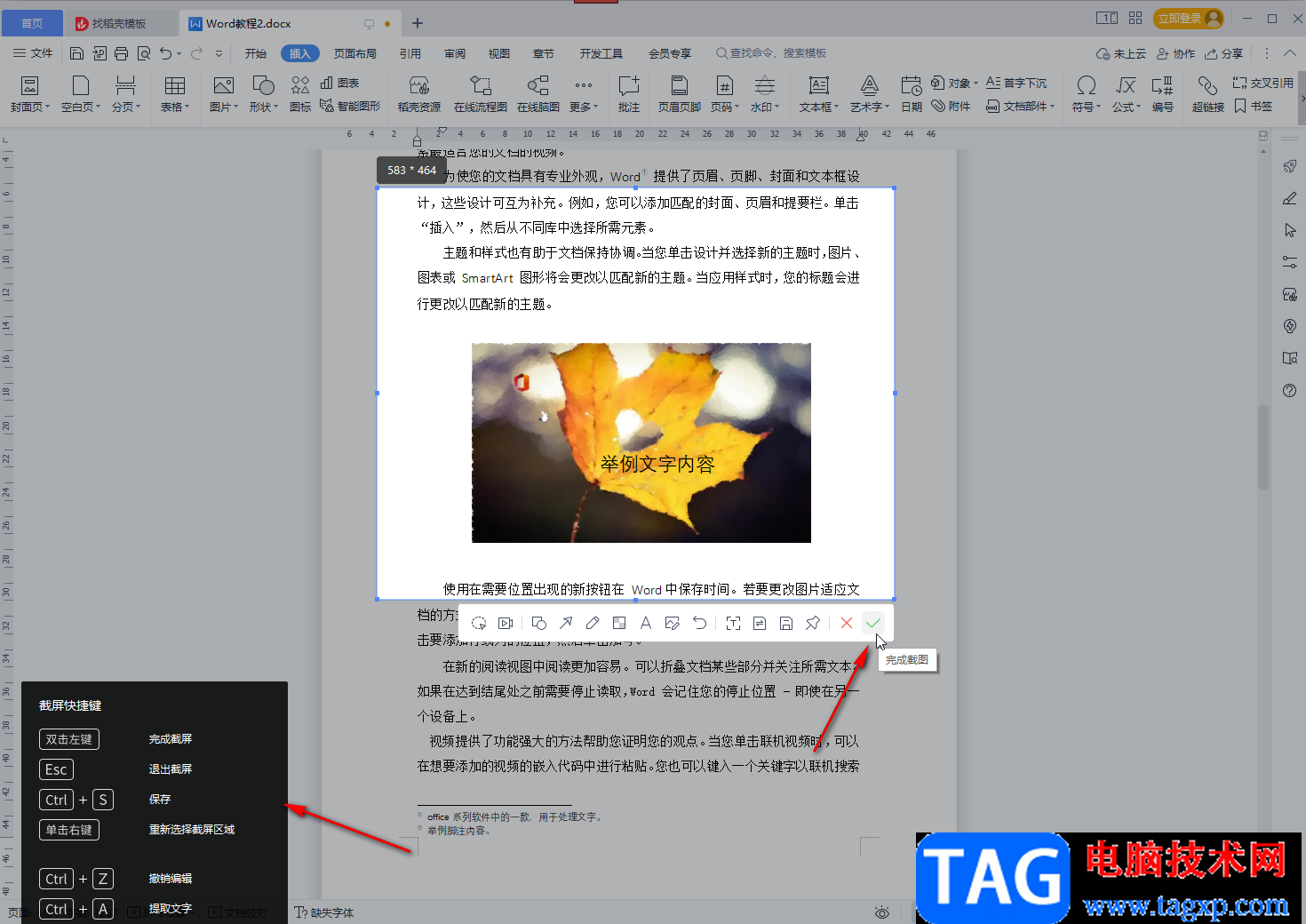Switch to the 首页 home tab
This screenshot has width=1306, height=924.
pyautogui.click(x=32, y=23)
